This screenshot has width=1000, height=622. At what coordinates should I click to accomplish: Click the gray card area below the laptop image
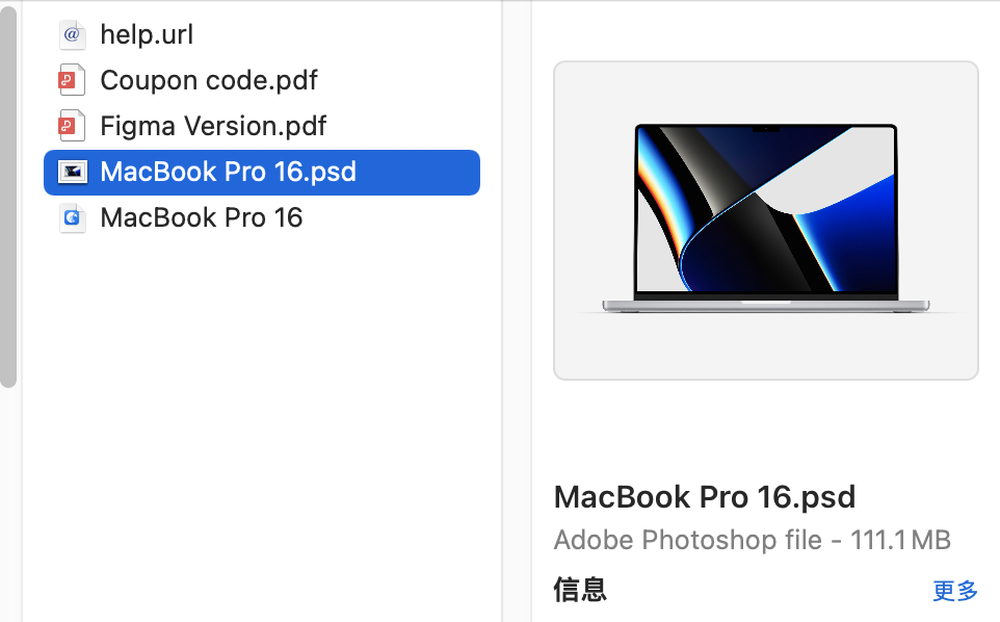[x=766, y=348]
